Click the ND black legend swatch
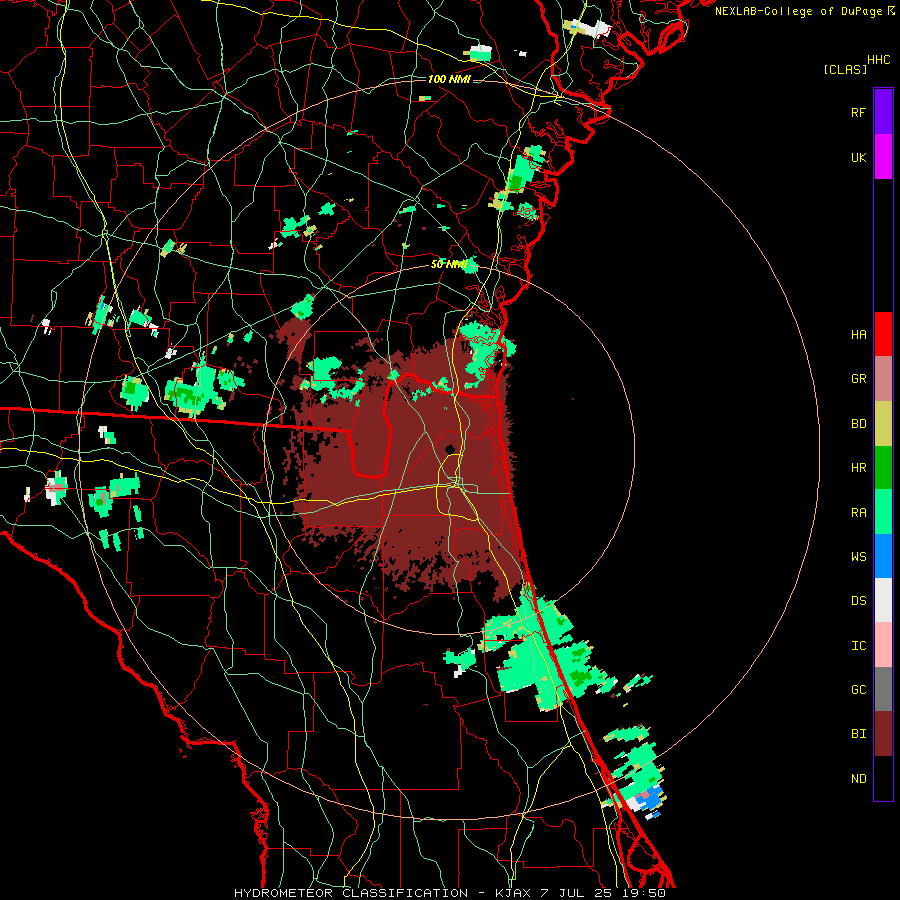This screenshot has height=900, width=900. click(883, 778)
